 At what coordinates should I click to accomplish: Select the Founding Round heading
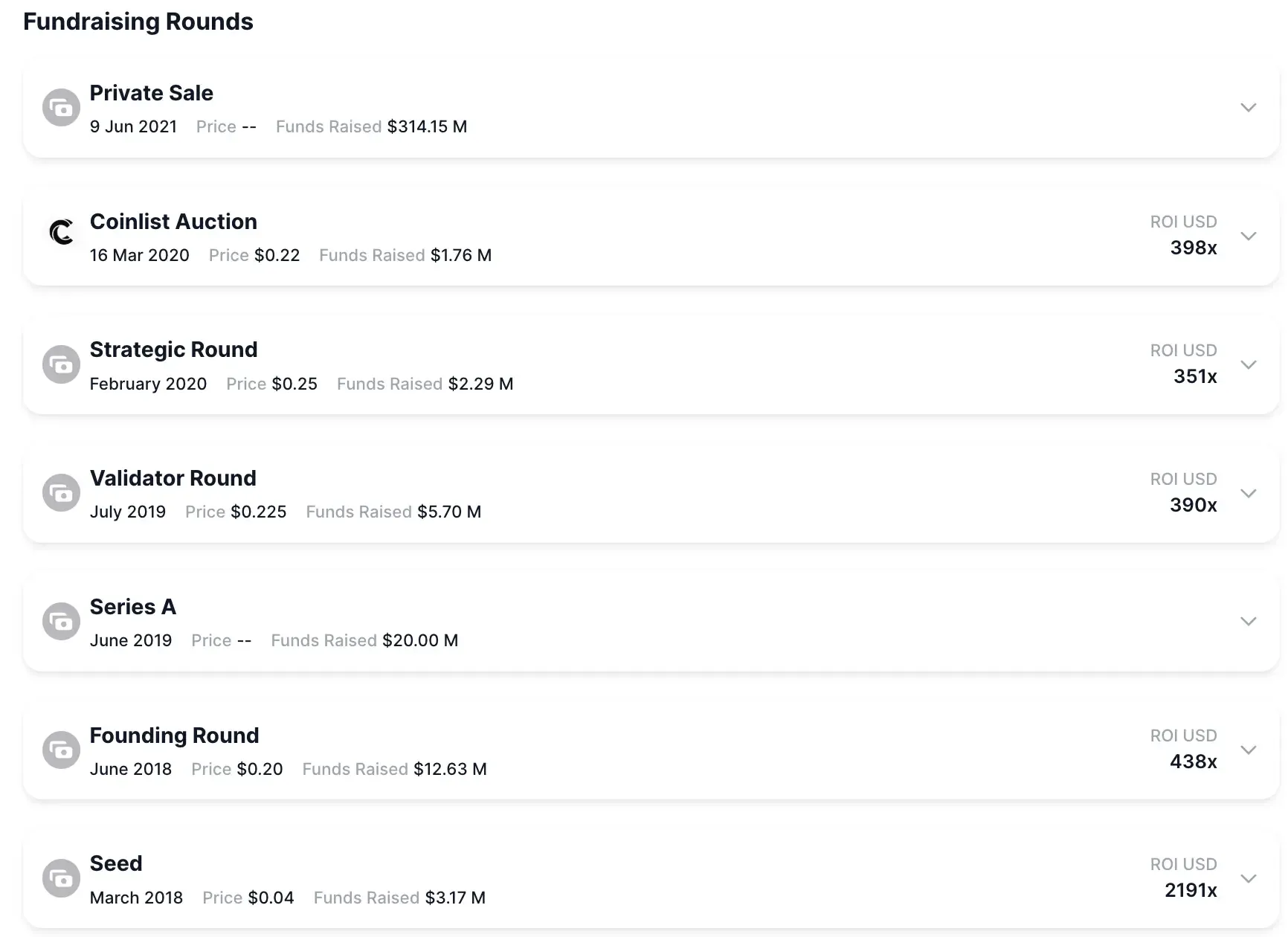[x=174, y=735]
